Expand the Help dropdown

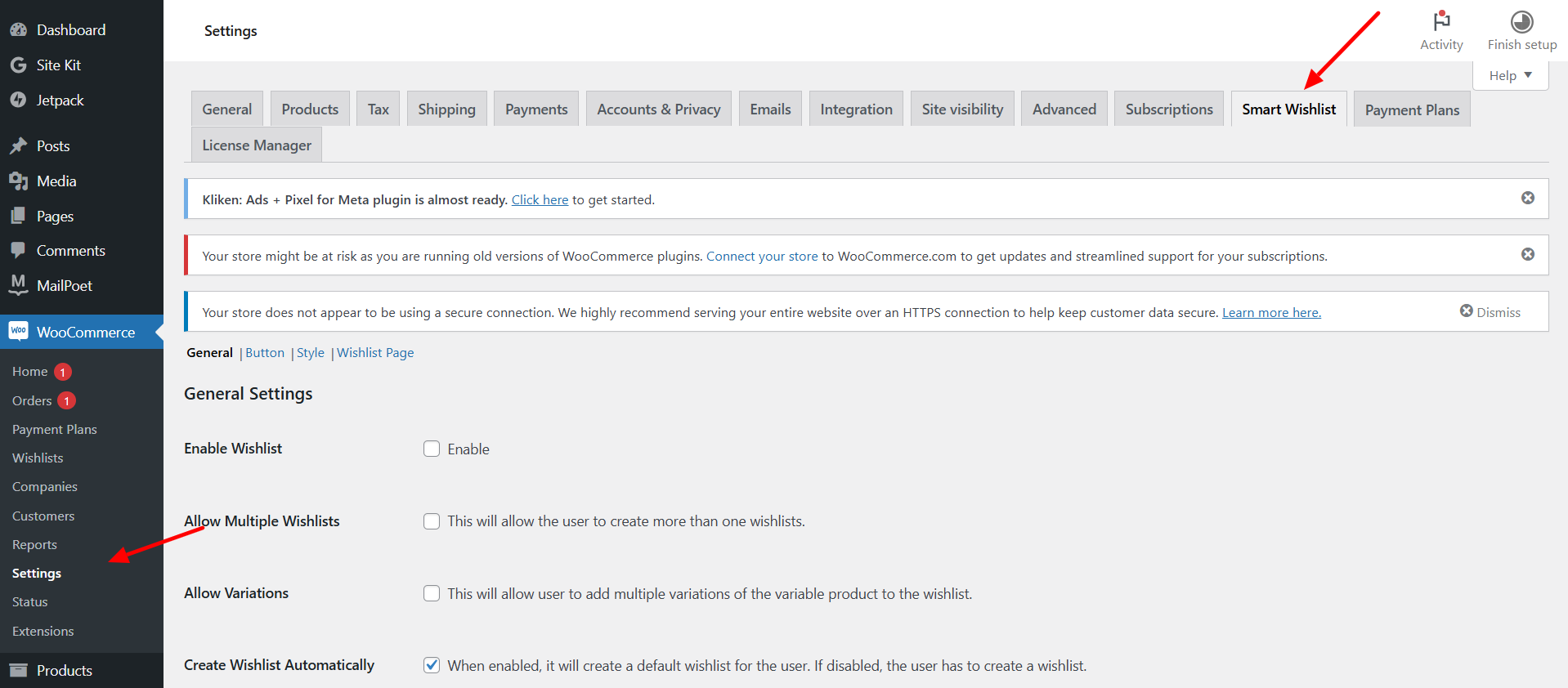1510,75
